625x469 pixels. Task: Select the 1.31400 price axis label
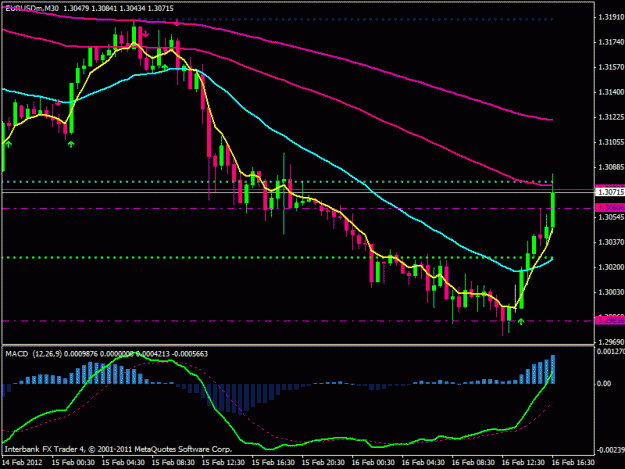[611, 92]
